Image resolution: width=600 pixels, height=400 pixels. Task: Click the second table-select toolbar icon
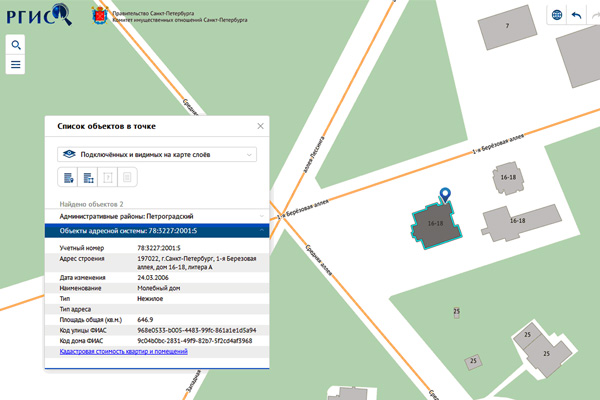[x=88, y=178]
